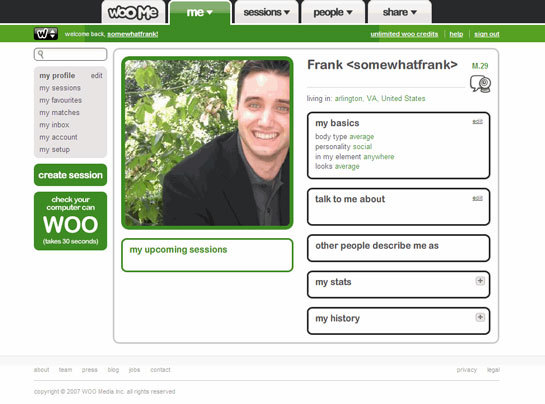This screenshot has width=545, height=404.
Task: Open the share dropdown menu
Action: tap(400, 13)
